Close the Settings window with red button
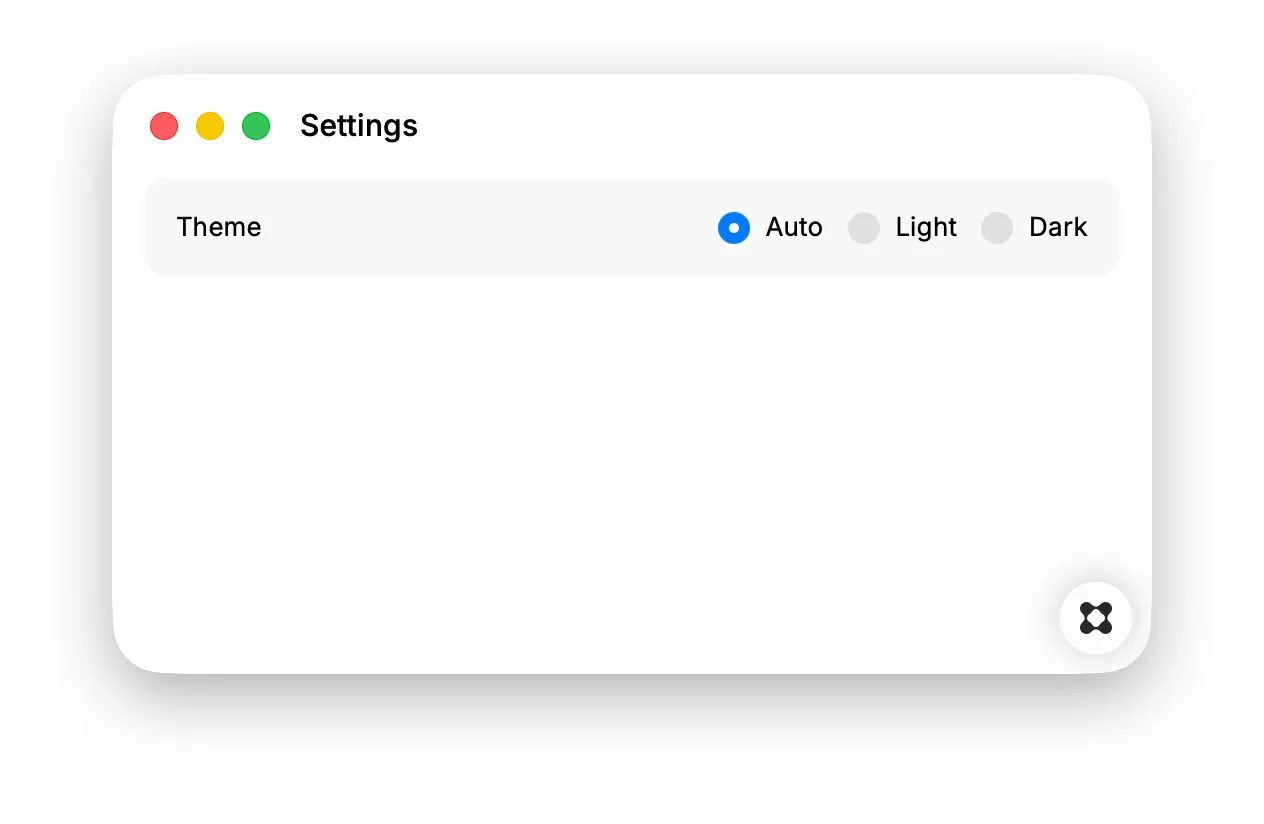Image resolution: width=1264 pixels, height=824 pixels. [x=164, y=126]
